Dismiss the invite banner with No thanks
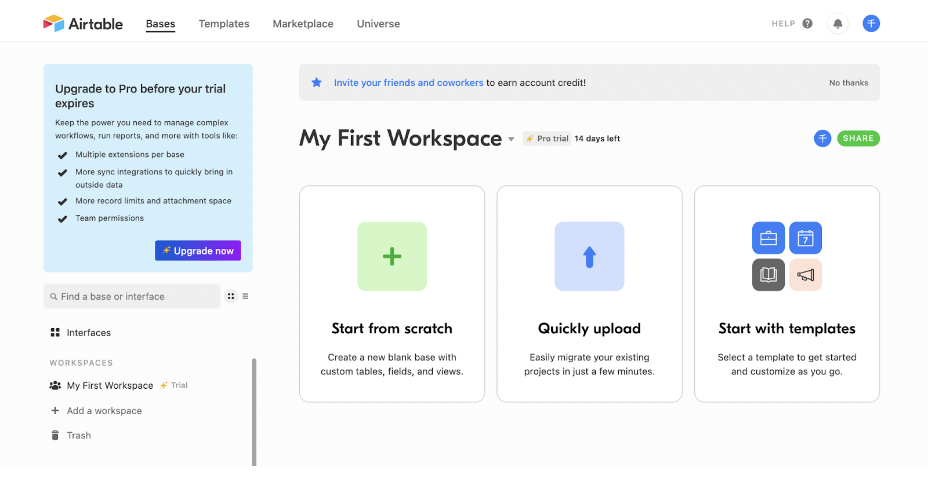Viewport: 930px width, 484px height. 849,83
